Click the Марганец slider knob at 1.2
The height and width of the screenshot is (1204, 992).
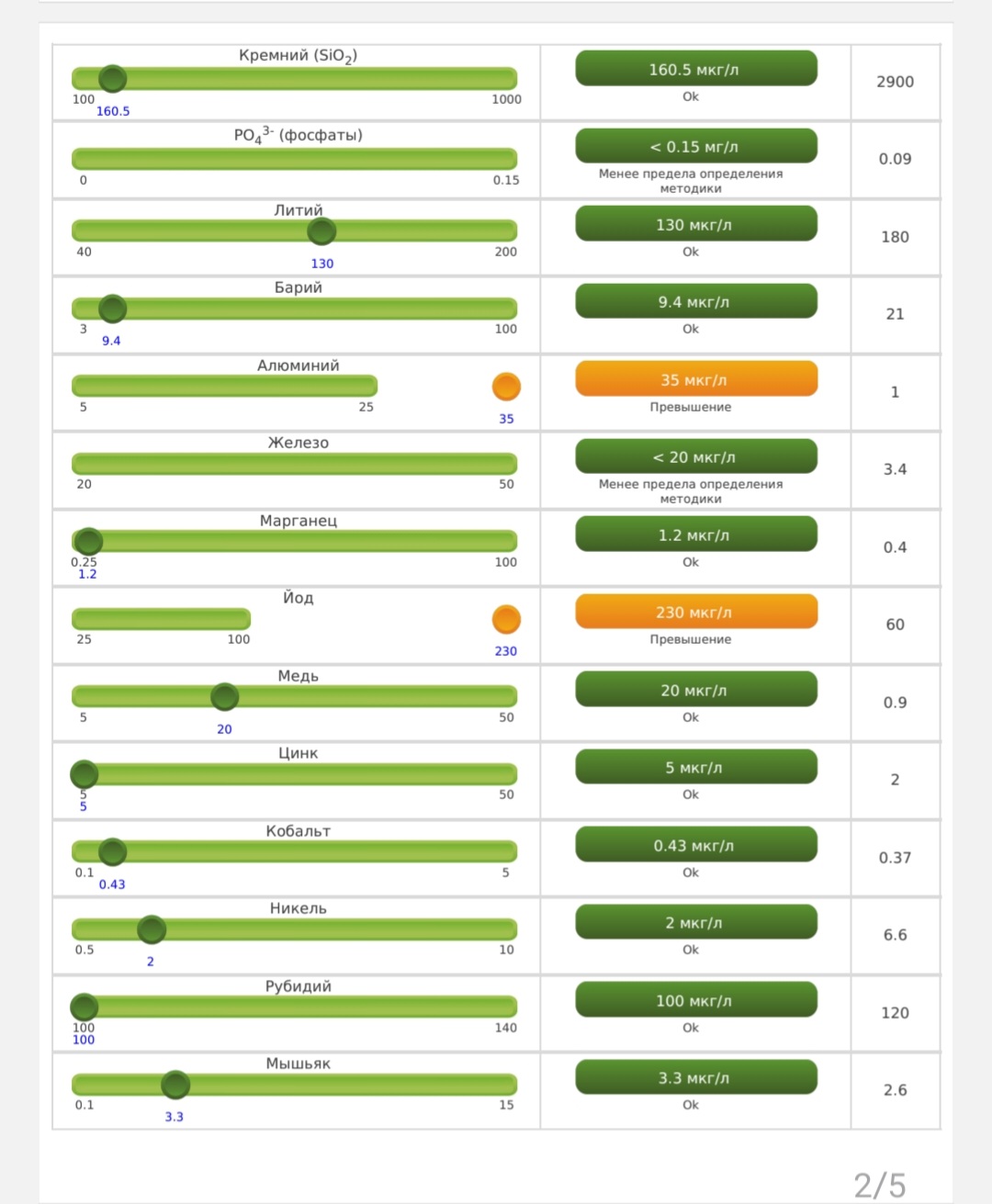pyautogui.click(x=89, y=542)
